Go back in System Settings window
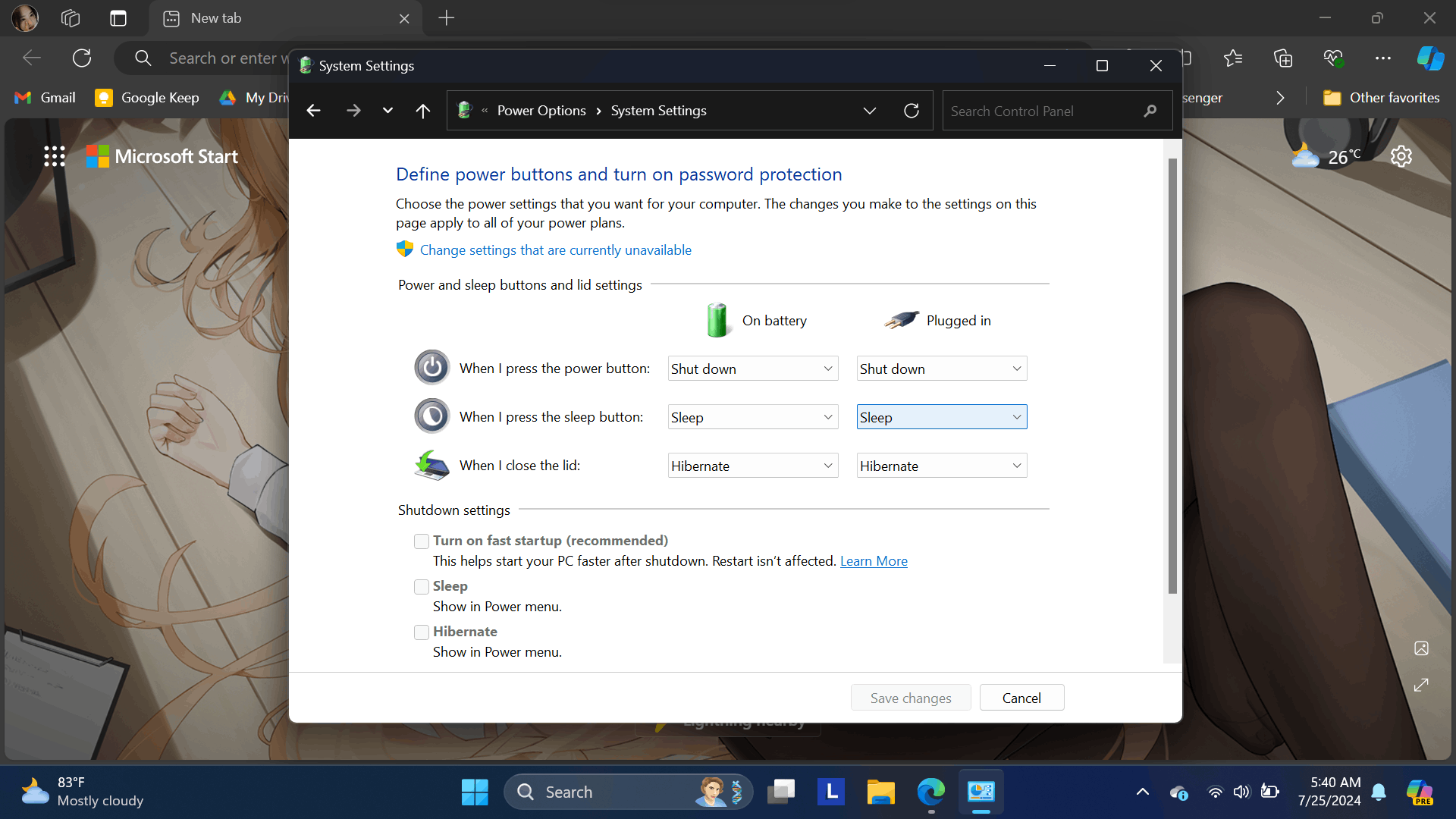The width and height of the screenshot is (1456, 819). click(x=313, y=111)
